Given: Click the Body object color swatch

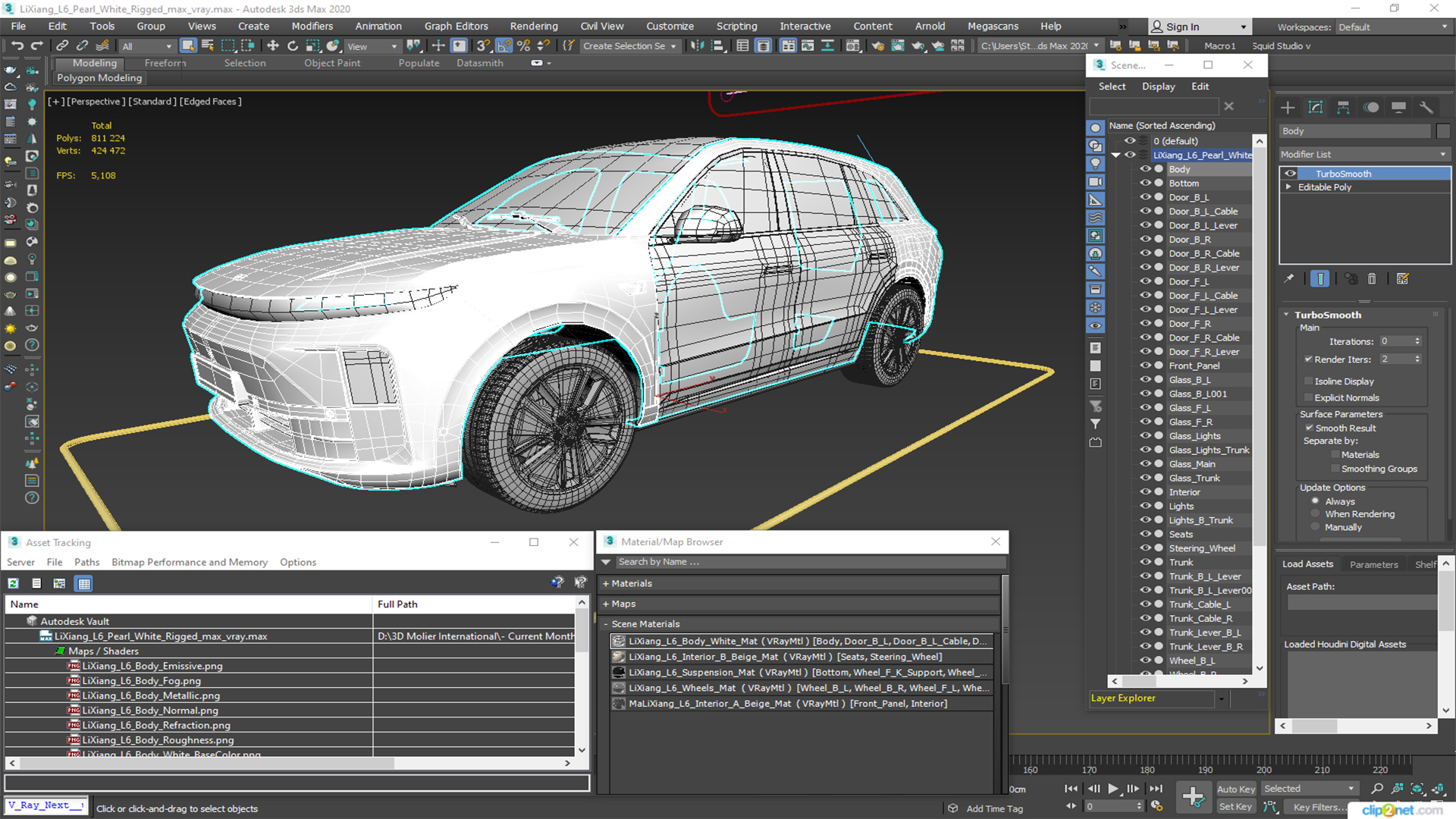Looking at the screenshot, I should pyautogui.click(x=1443, y=131).
